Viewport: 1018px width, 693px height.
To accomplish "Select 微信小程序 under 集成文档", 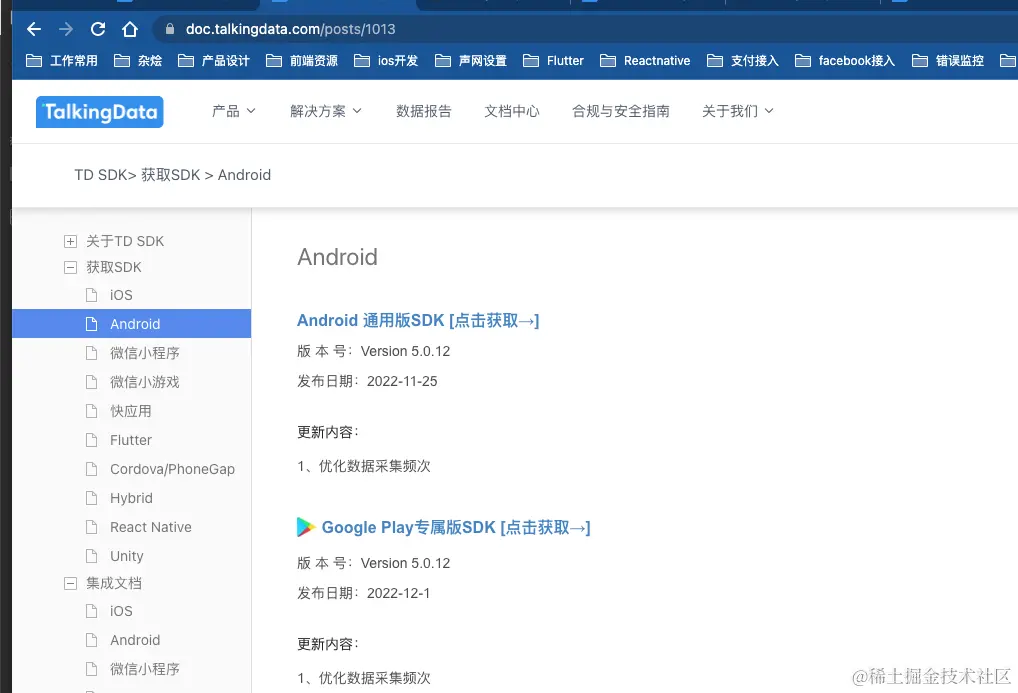I will pos(144,669).
